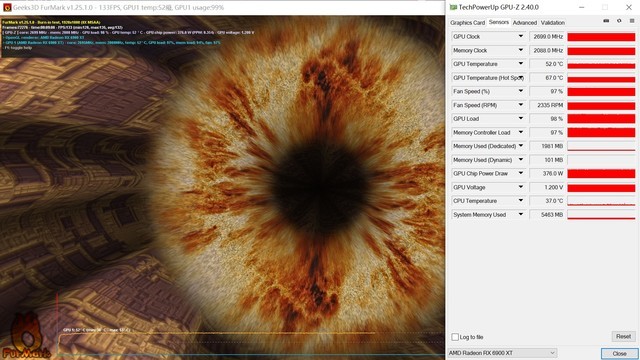640x360 pixels.
Task: Click the 2088.0 MHz Memory Clock value
Action: click(x=547, y=50)
